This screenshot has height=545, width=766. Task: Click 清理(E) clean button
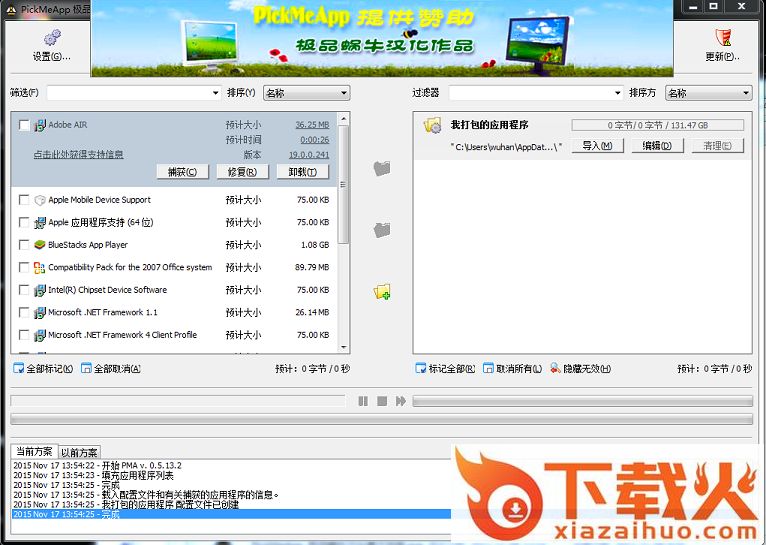click(718, 146)
